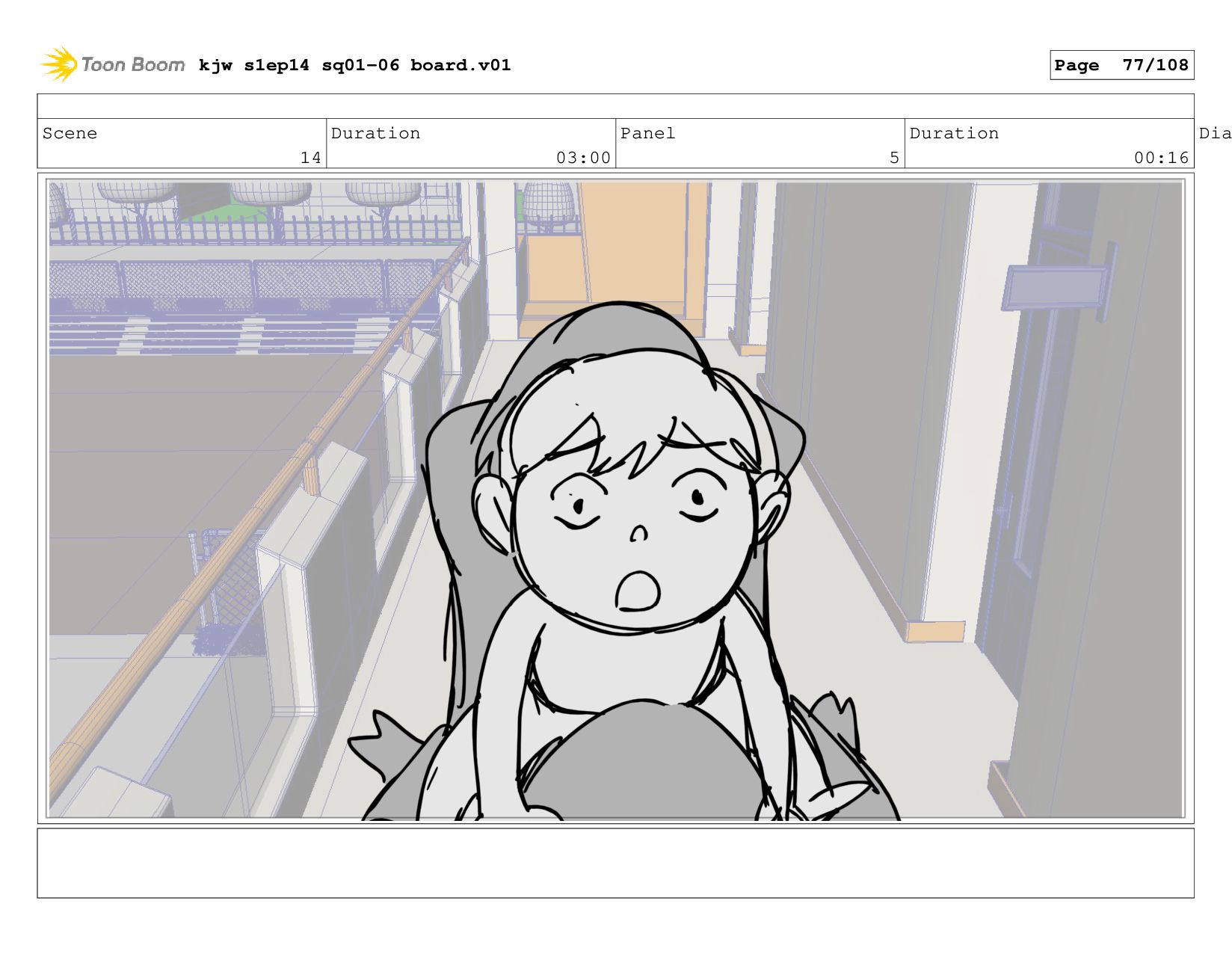1232x954 pixels.
Task: Click the 'Duration' label next to Panel
Action: point(954,133)
